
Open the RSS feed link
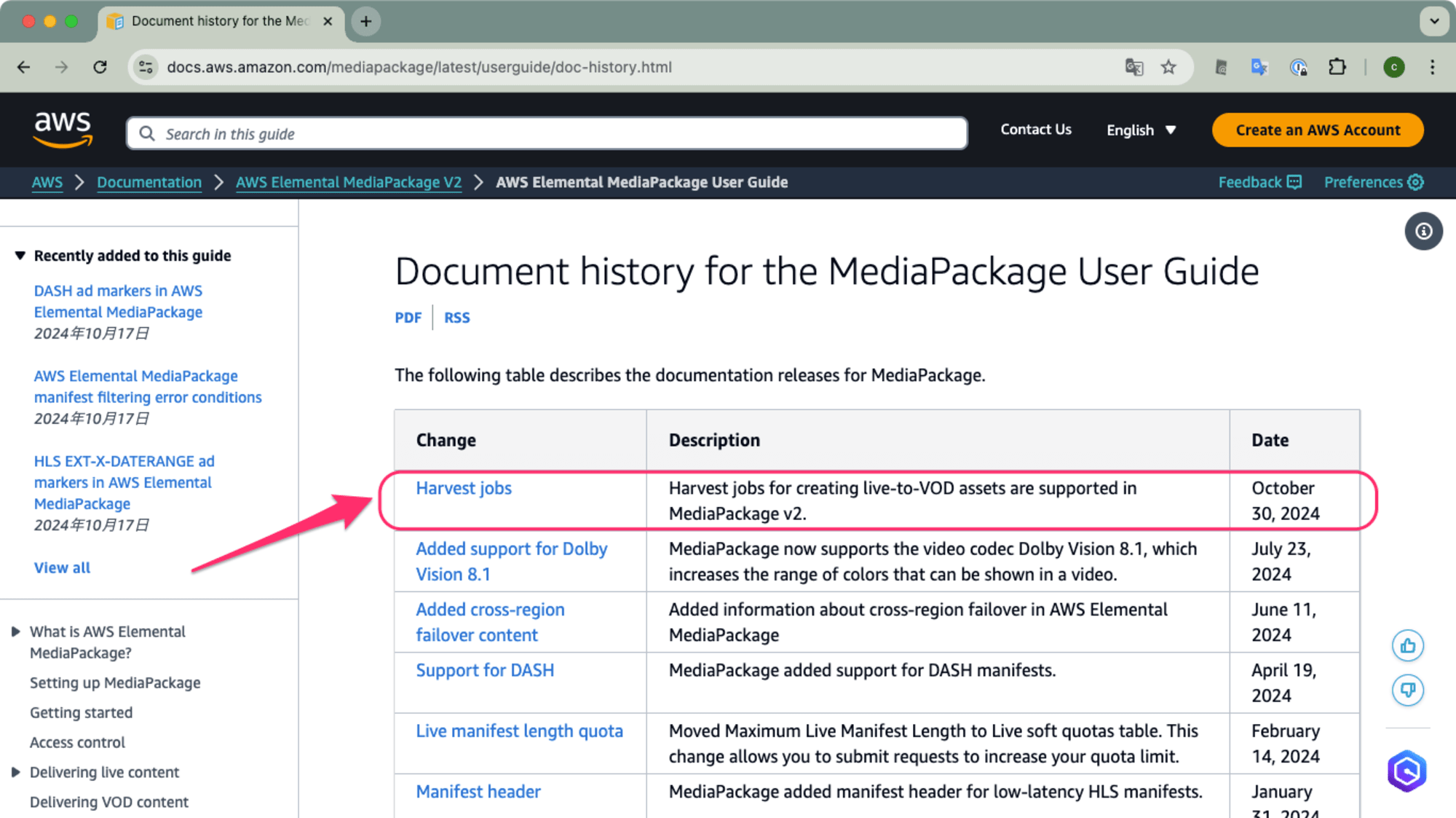[x=457, y=318]
